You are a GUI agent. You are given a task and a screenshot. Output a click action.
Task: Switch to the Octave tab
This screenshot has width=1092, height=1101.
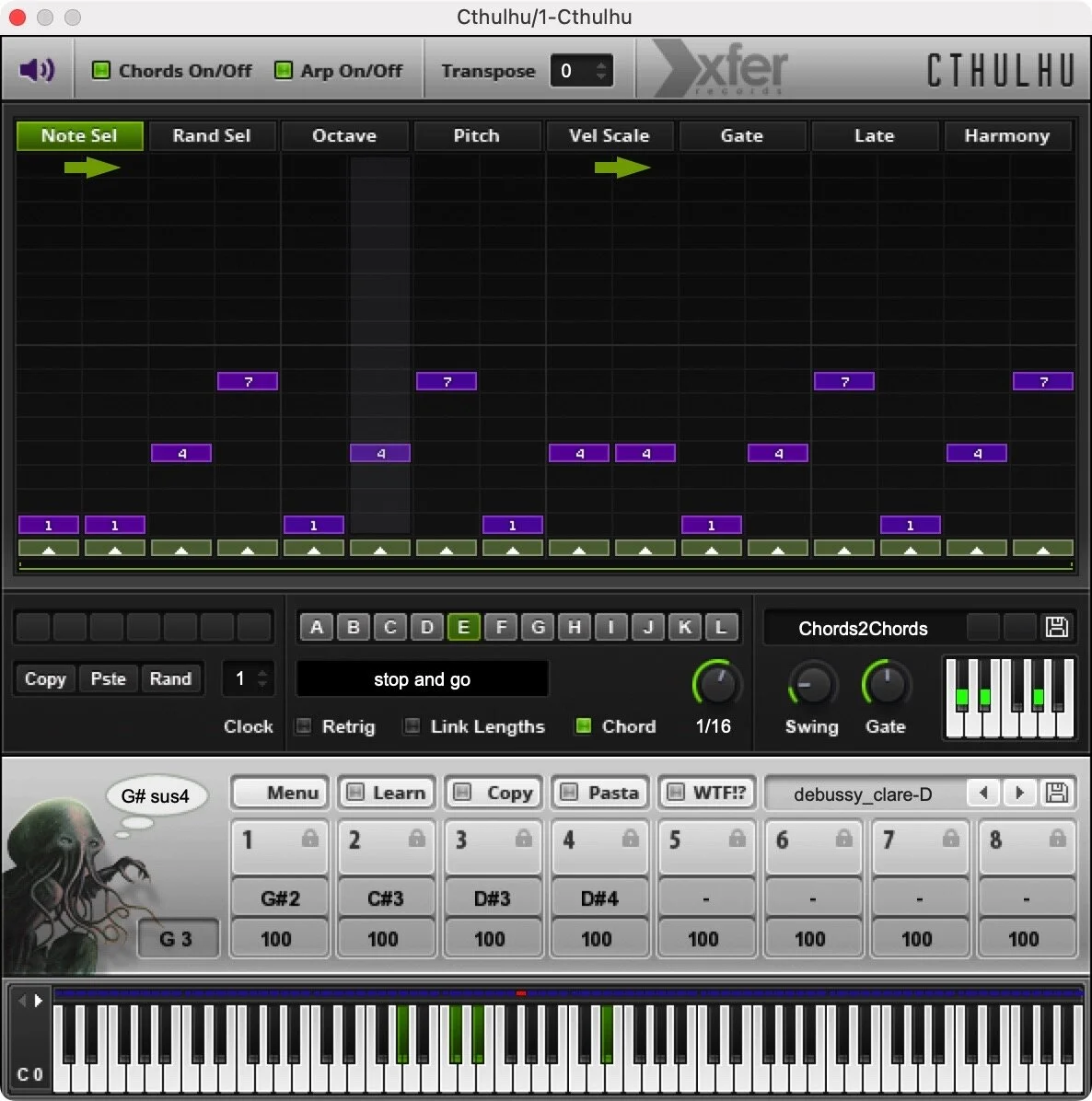344,135
